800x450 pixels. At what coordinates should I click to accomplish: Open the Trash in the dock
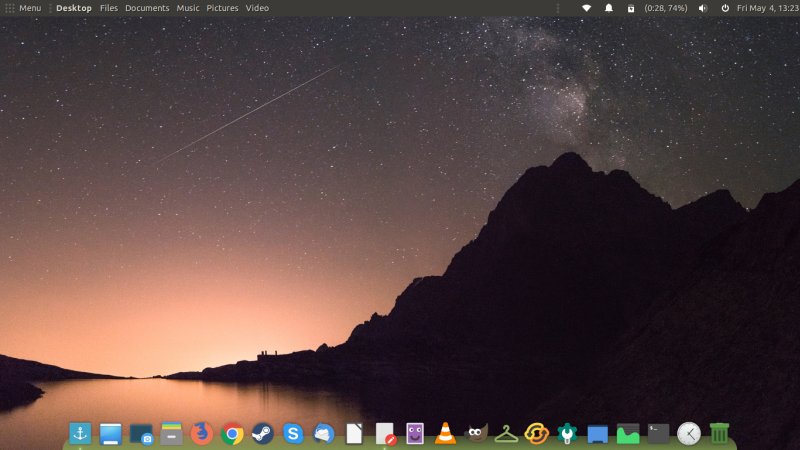(x=719, y=433)
